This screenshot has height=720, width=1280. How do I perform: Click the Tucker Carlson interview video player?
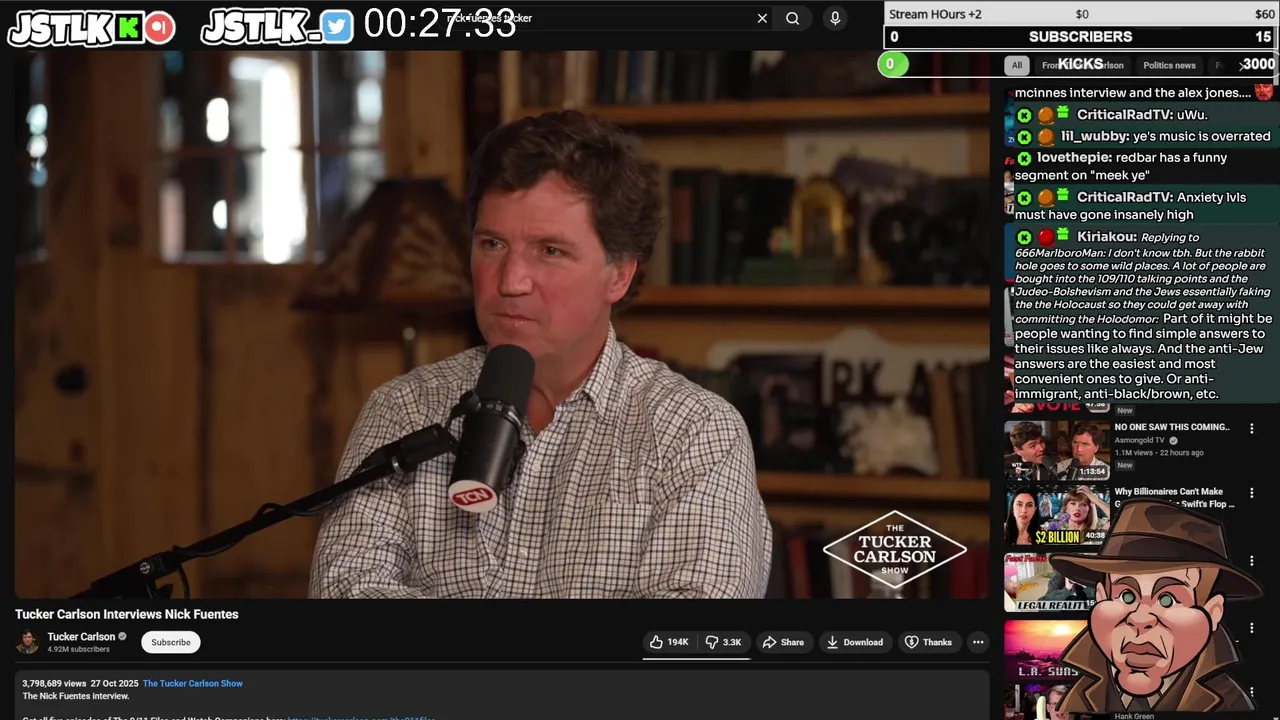click(502, 325)
